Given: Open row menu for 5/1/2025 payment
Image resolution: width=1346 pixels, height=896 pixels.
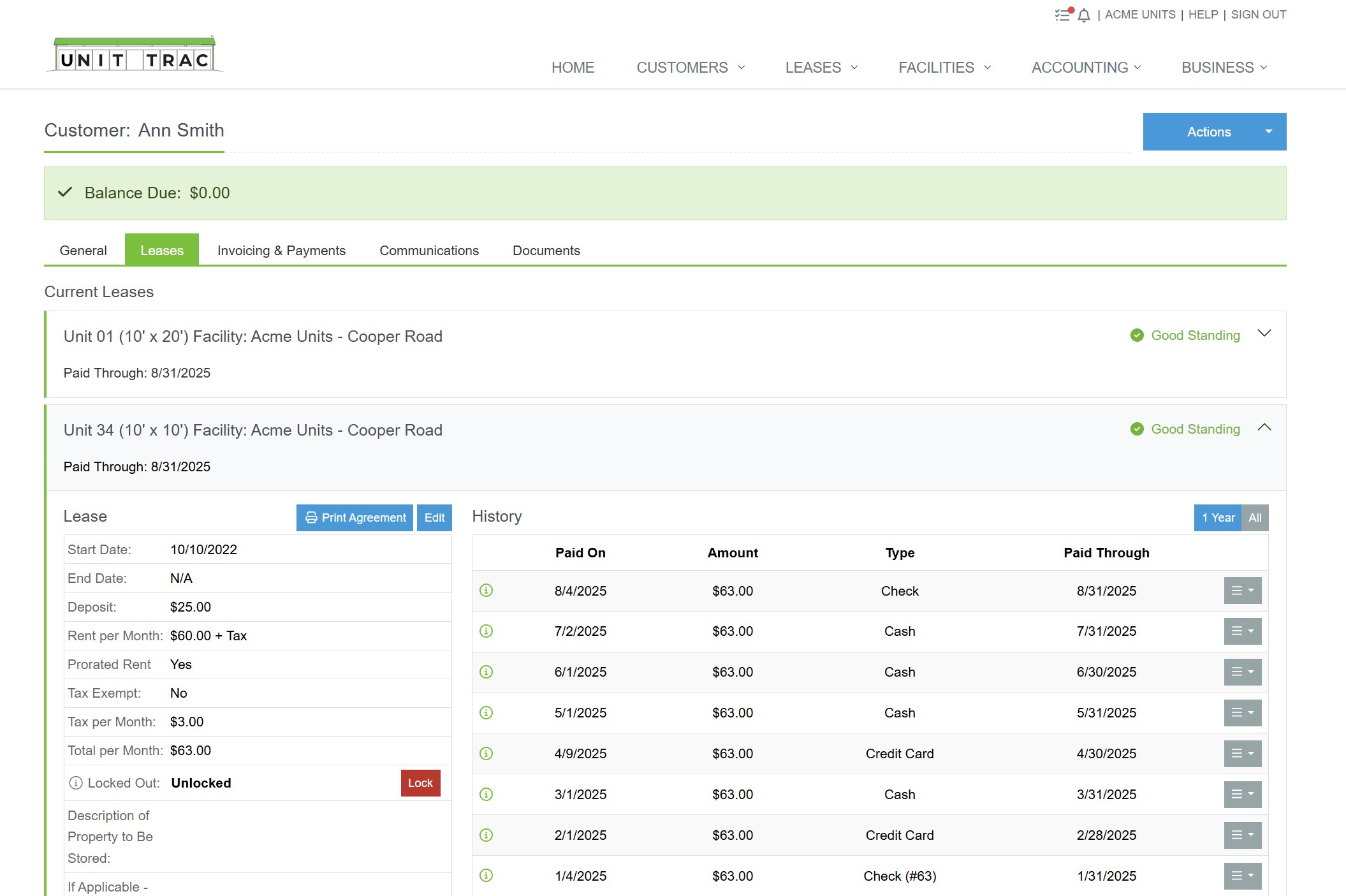Looking at the screenshot, I should click(1243, 713).
